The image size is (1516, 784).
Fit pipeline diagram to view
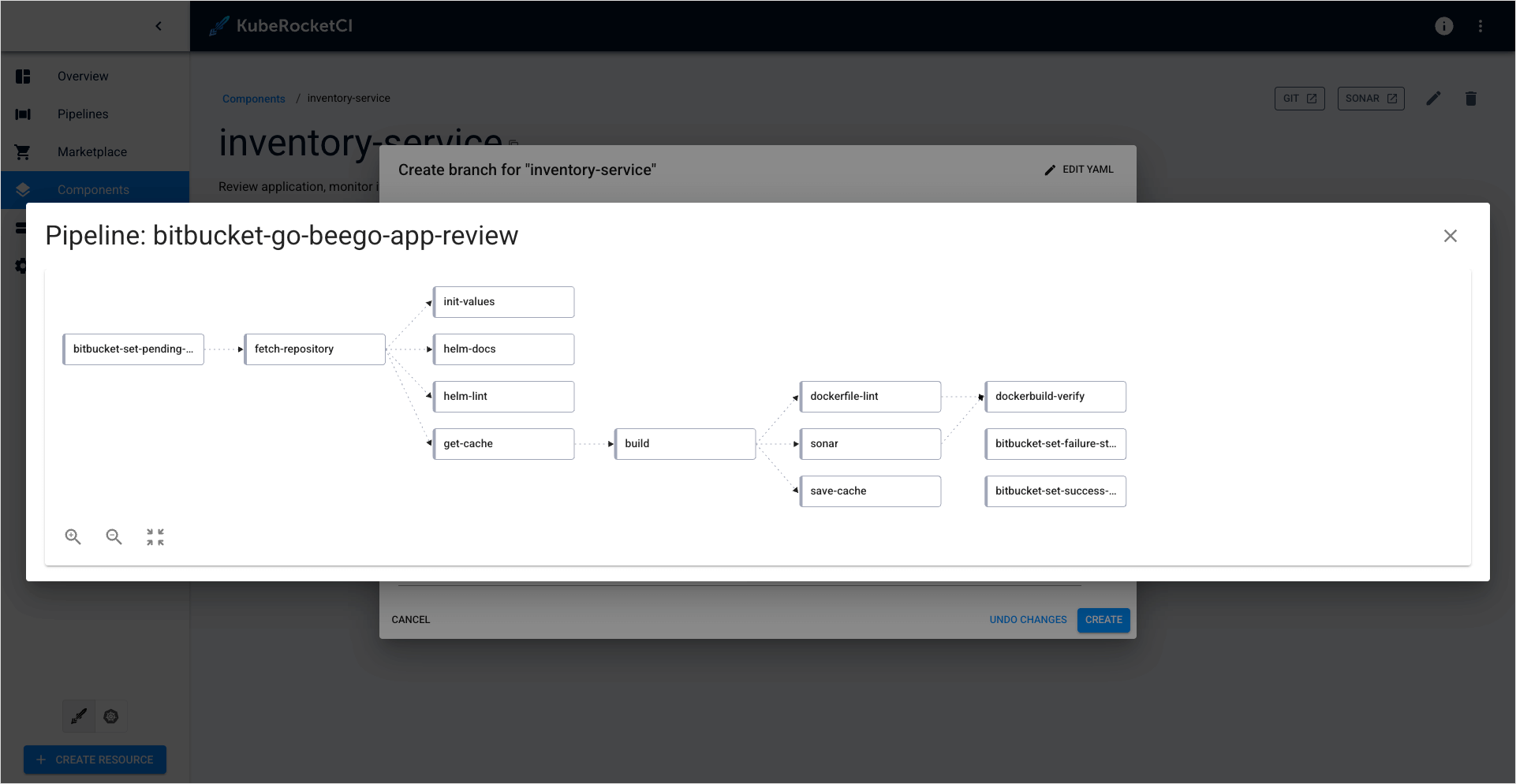click(155, 537)
